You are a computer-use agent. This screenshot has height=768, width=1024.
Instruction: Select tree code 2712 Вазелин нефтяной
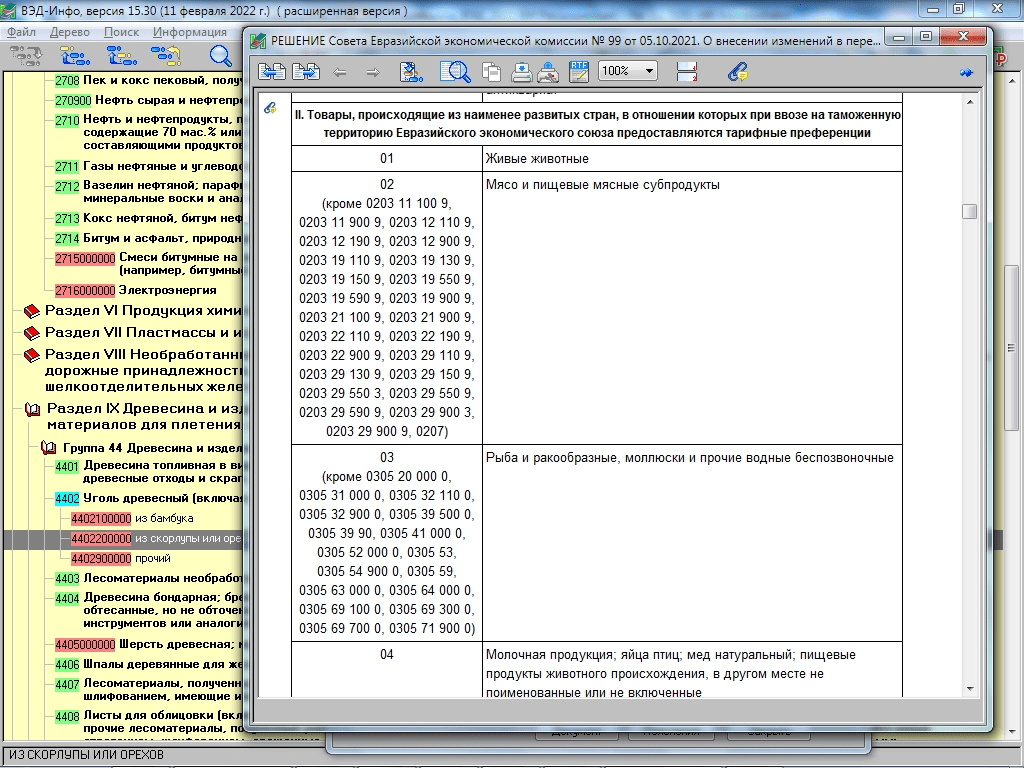67,186
